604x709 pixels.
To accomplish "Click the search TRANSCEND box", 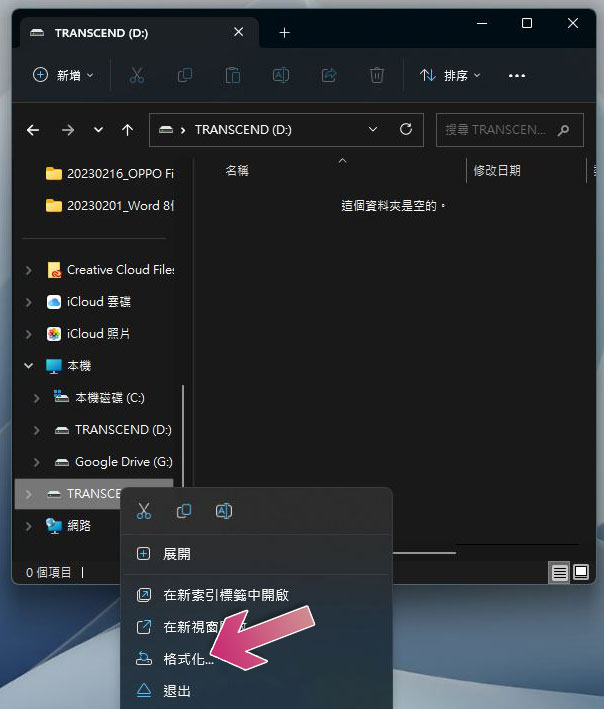I will [x=510, y=130].
